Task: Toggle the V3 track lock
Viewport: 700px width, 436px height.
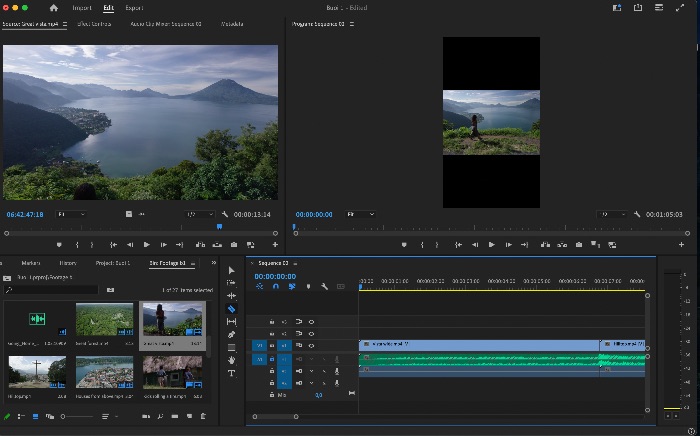Action: click(271, 322)
